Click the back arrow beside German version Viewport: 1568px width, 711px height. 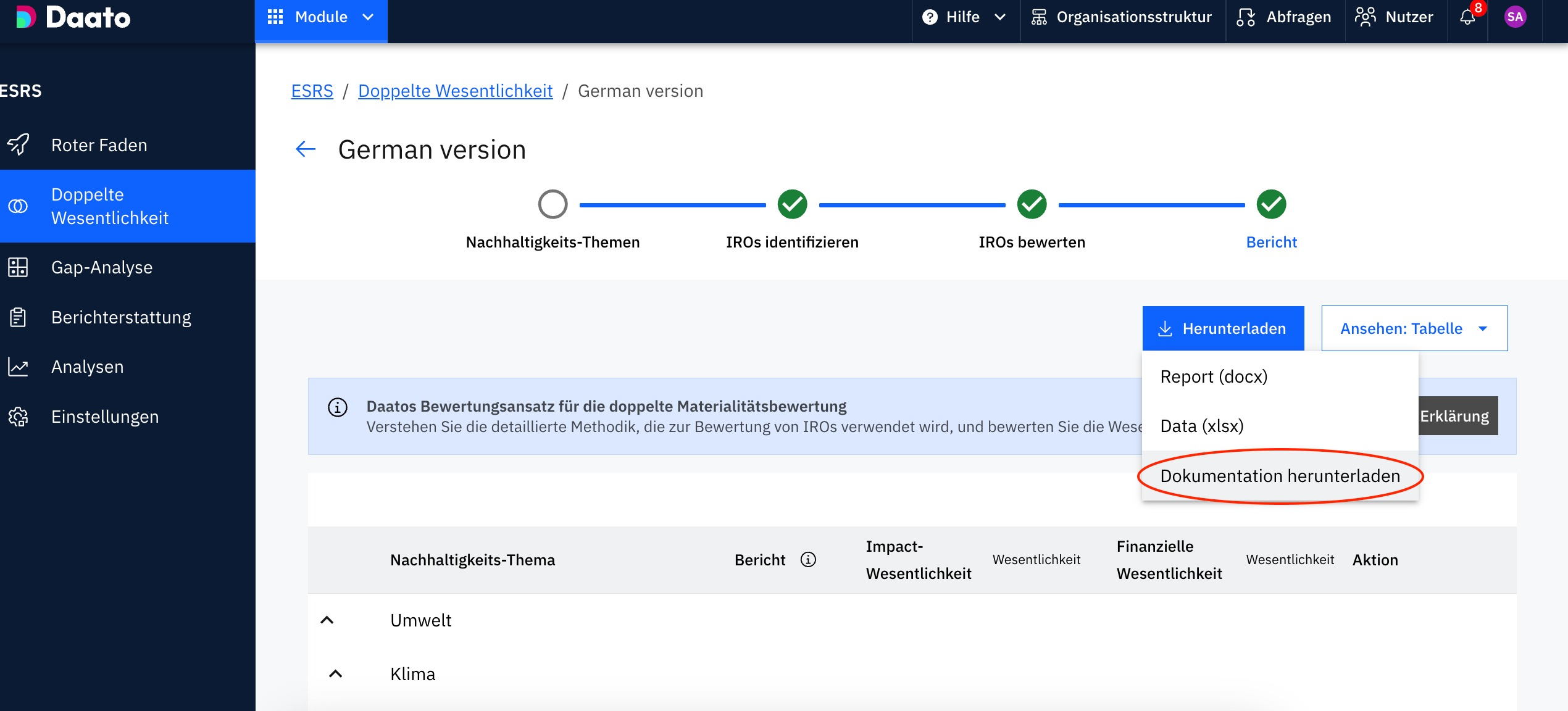(x=306, y=149)
